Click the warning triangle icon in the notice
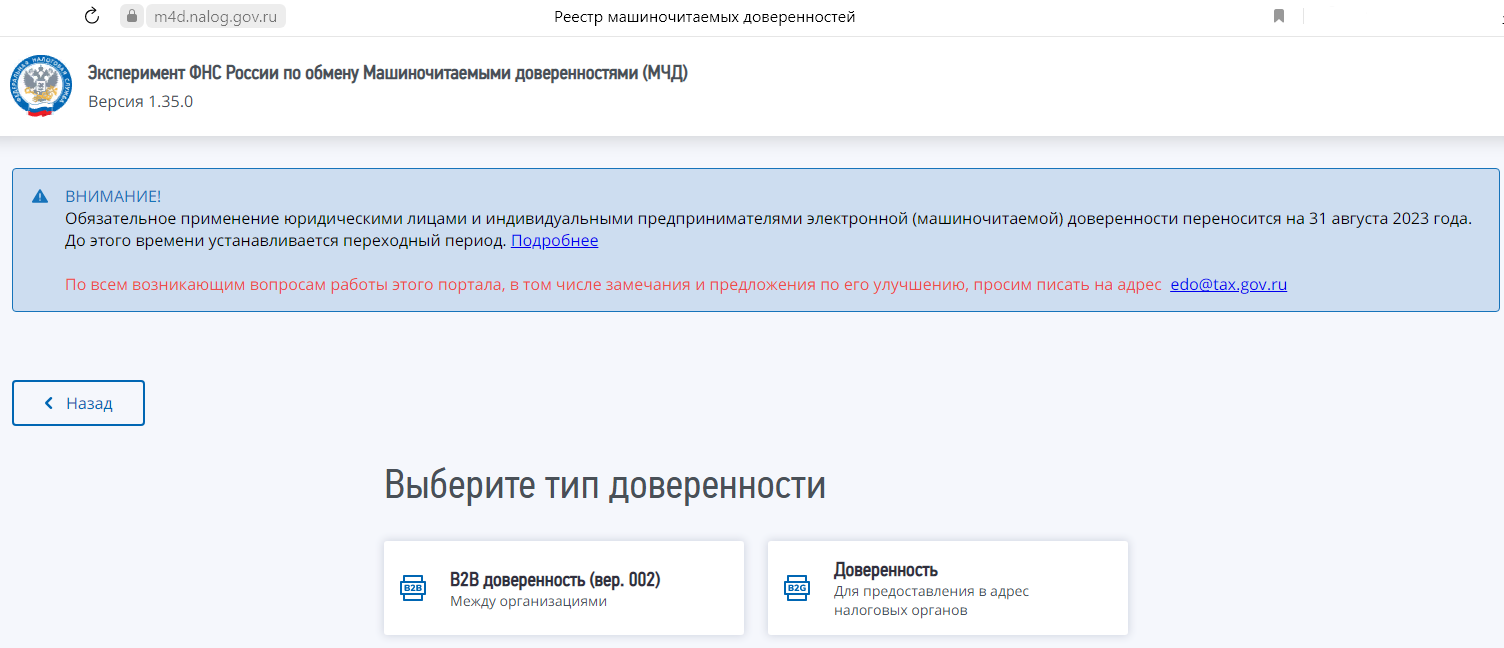1504x648 pixels. click(x=40, y=196)
